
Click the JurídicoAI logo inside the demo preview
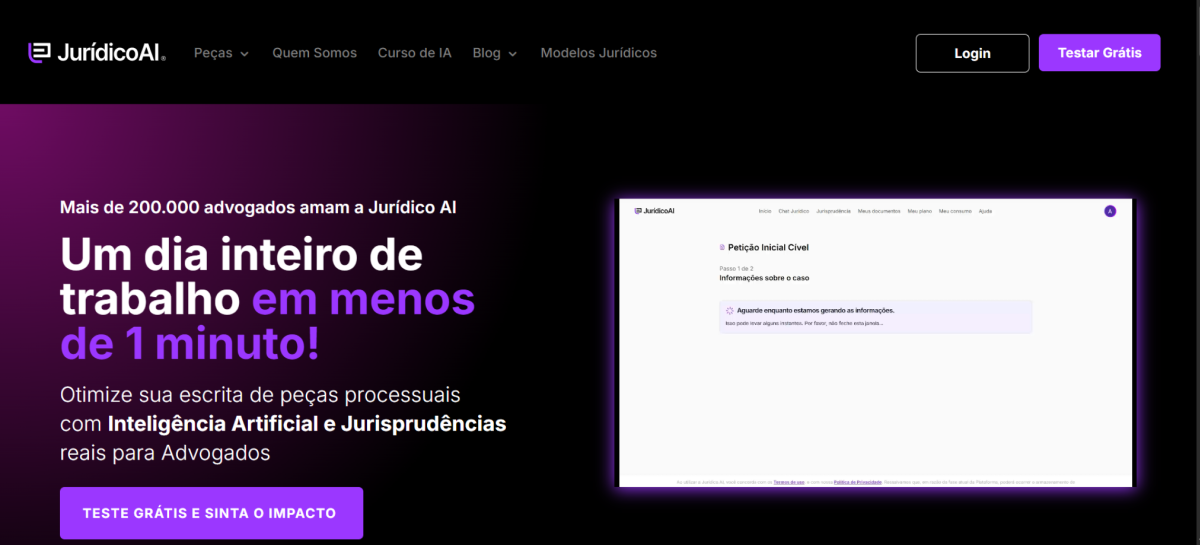pyautogui.click(x=655, y=211)
